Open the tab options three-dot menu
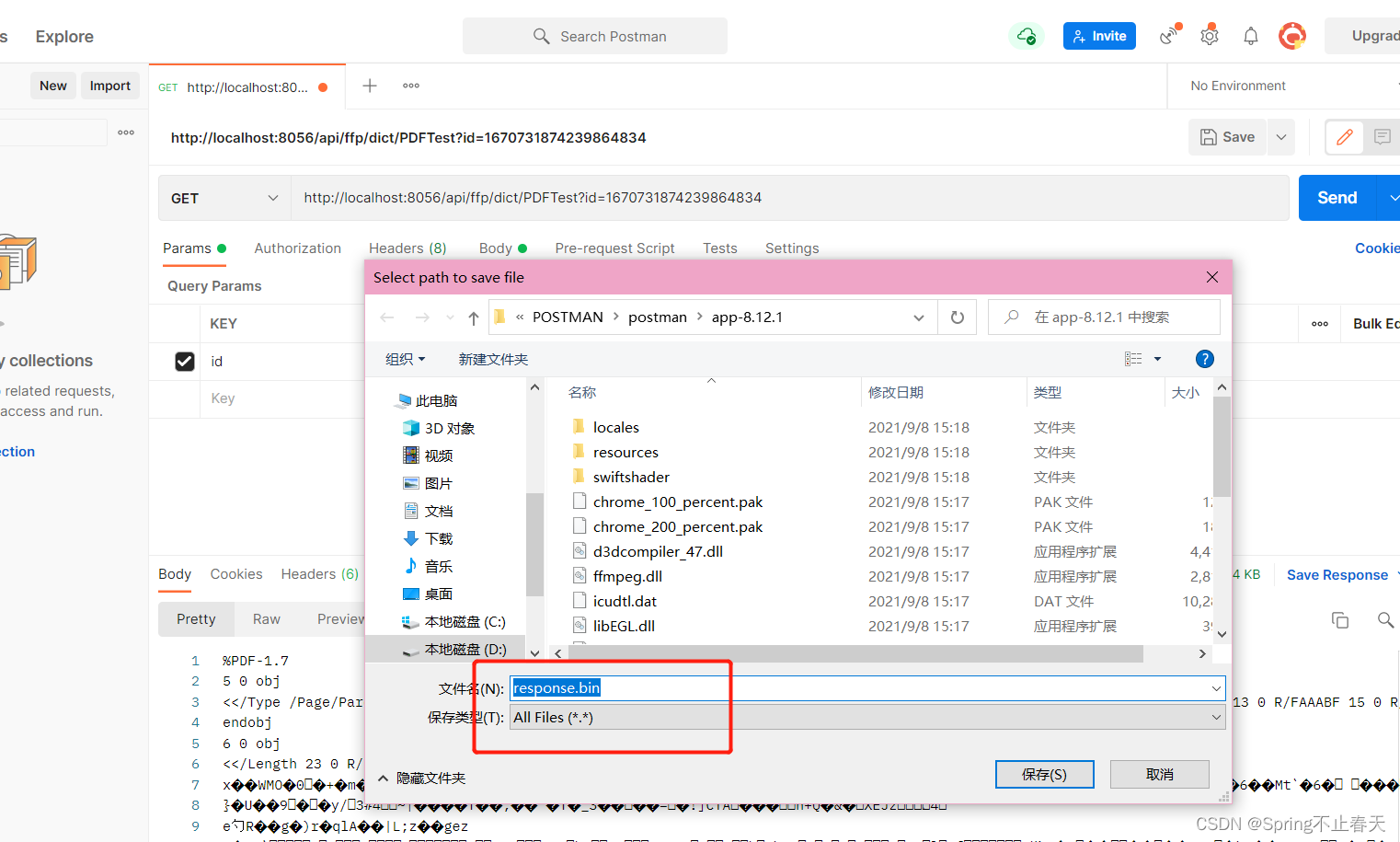The width and height of the screenshot is (1400, 842). point(411,86)
